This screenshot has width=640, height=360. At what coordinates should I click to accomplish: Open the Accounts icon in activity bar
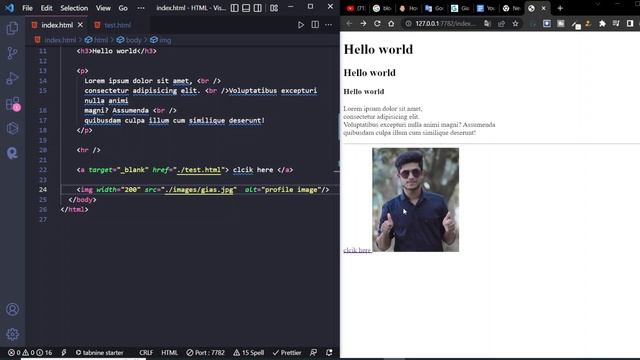coord(12,309)
